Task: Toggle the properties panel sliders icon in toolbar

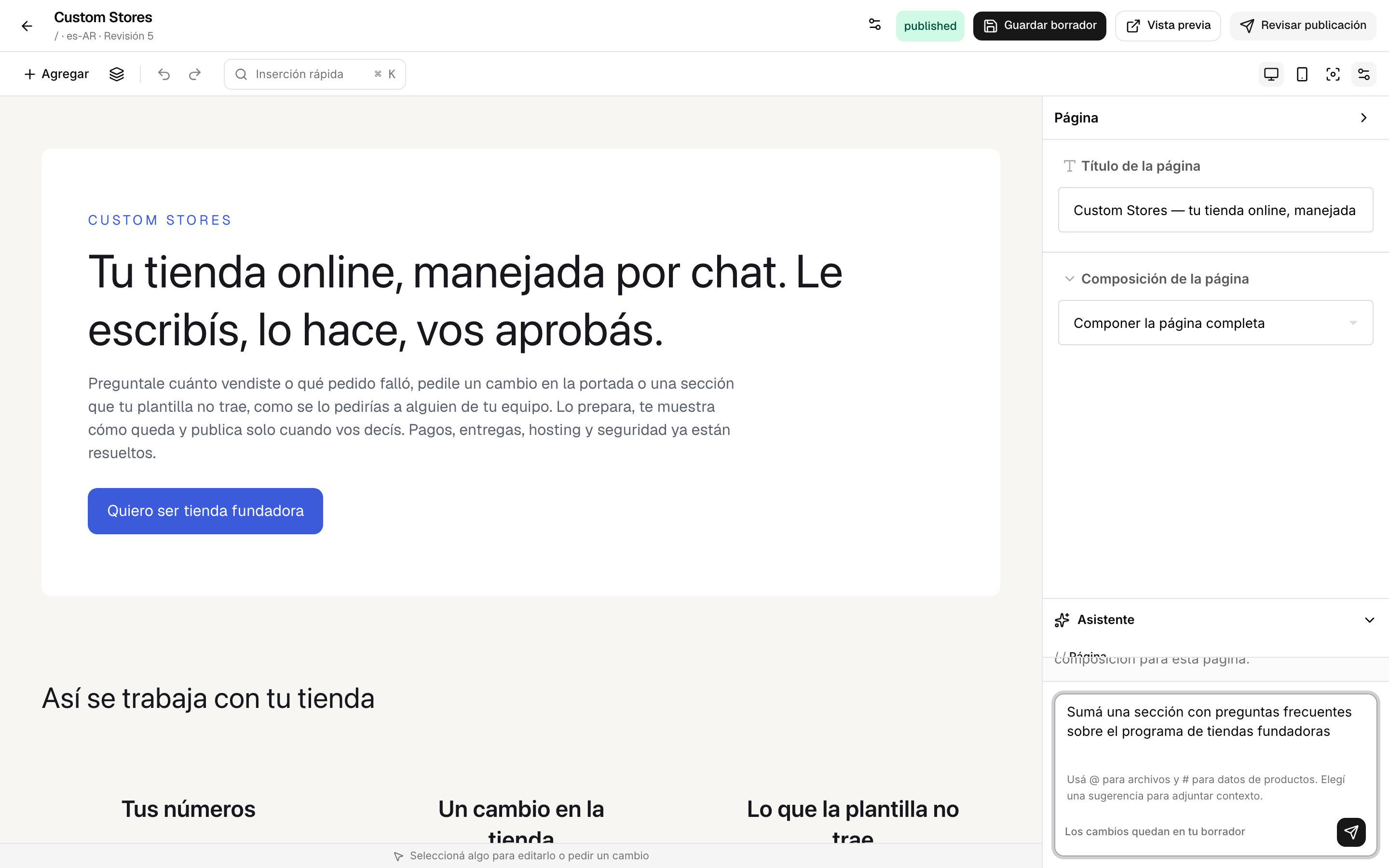Action: point(1364,74)
